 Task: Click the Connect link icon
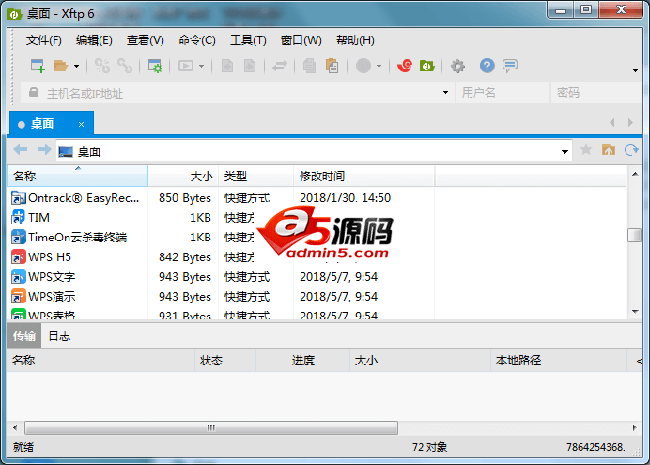point(102,66)
